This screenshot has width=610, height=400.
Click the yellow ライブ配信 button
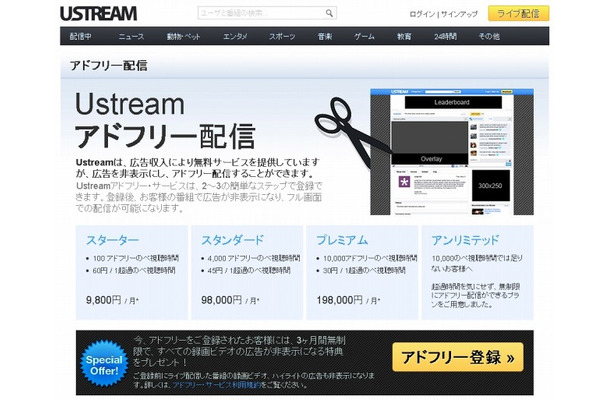click(x=519, y=13)
